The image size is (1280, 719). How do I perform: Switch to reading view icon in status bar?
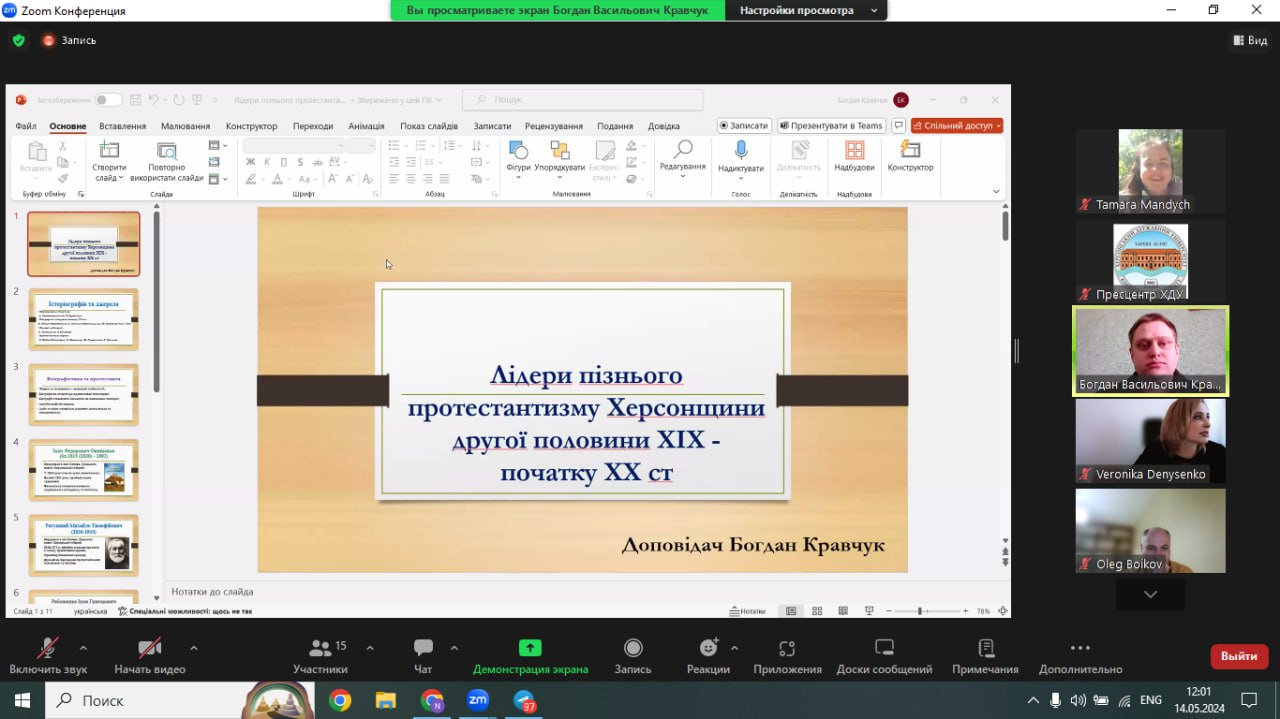(842, 611)
